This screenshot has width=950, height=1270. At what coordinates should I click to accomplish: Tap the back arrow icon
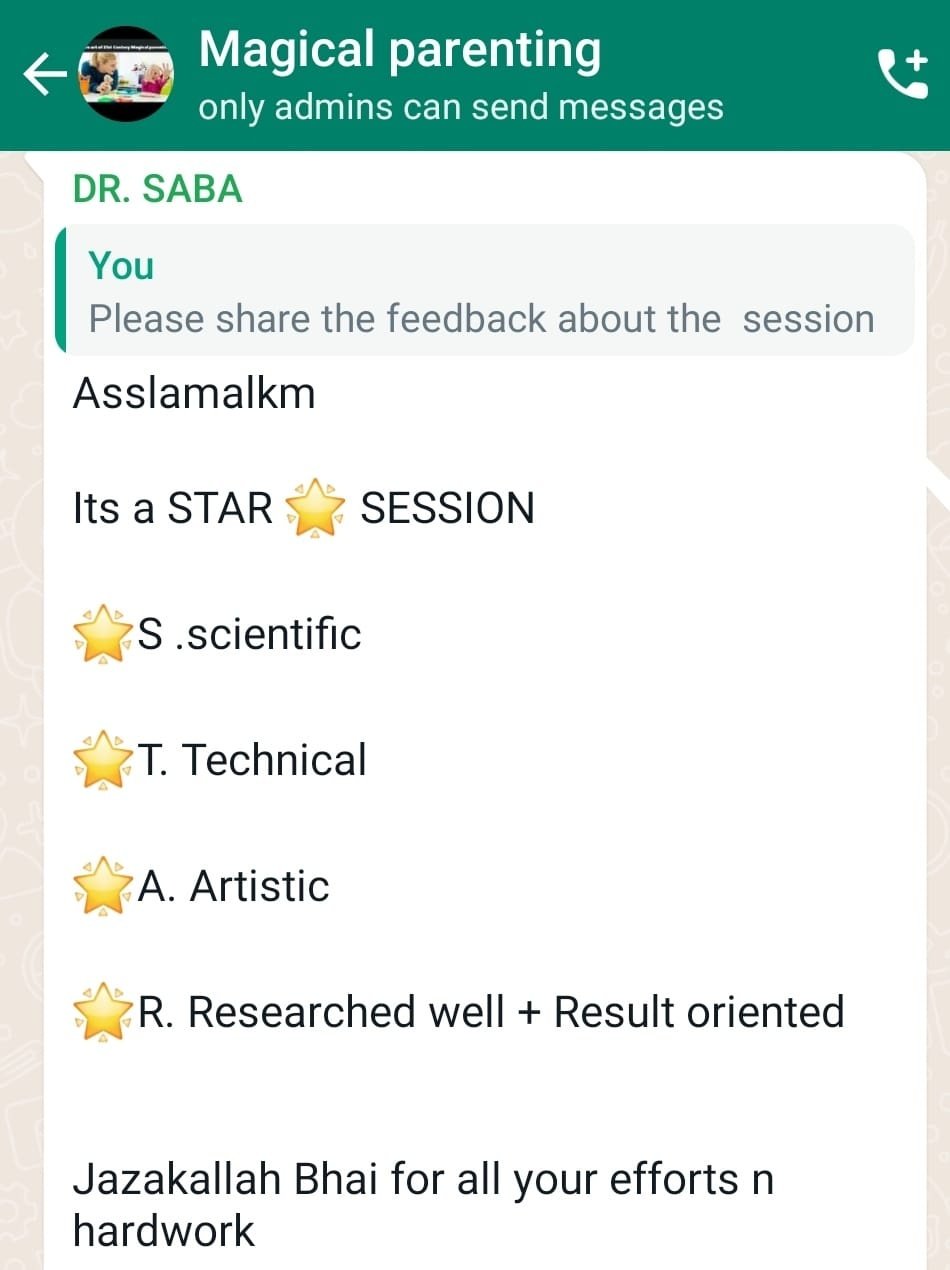pos(44,75)
